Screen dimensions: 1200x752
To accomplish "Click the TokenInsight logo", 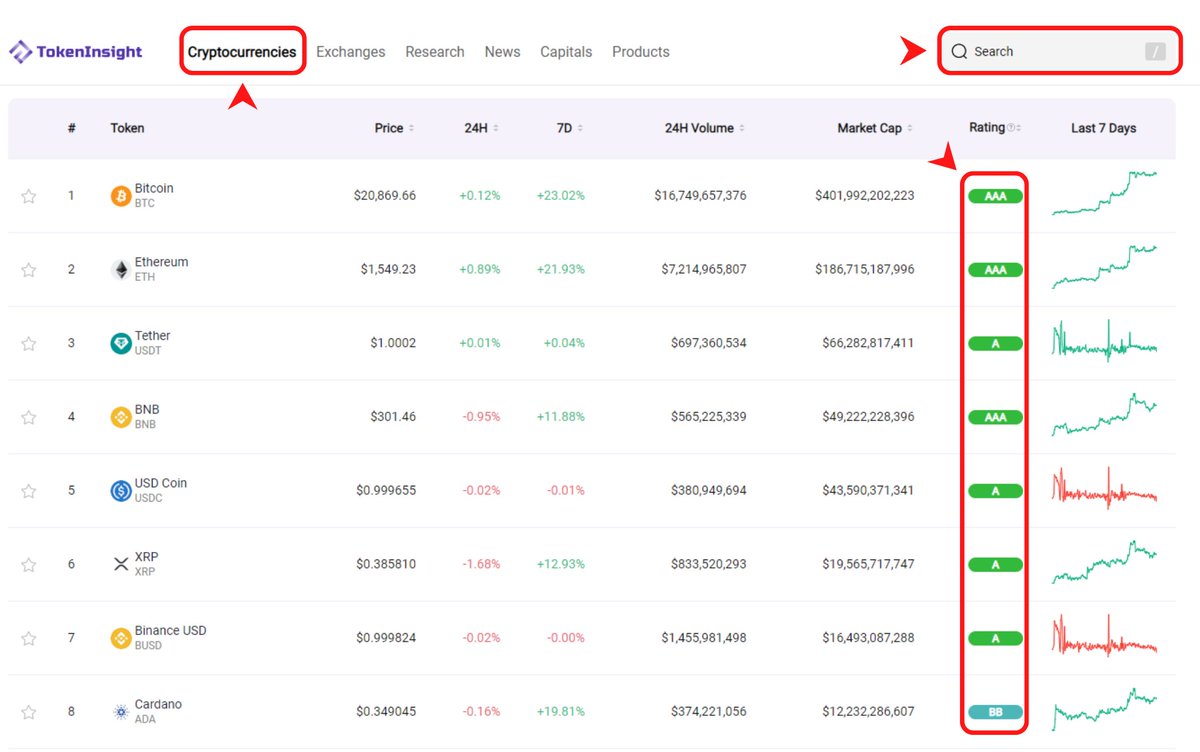I will pos(76,52).
